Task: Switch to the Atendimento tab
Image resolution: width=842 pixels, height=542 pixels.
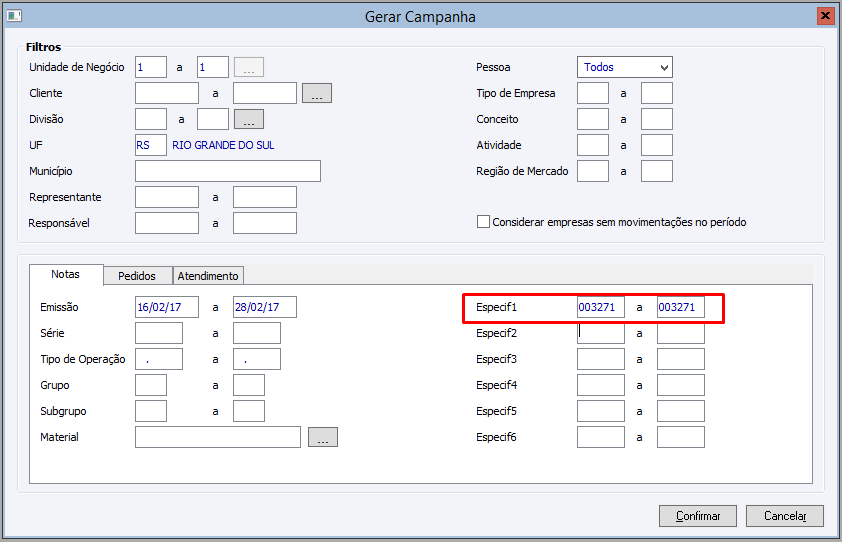Action: pos(208,276)
